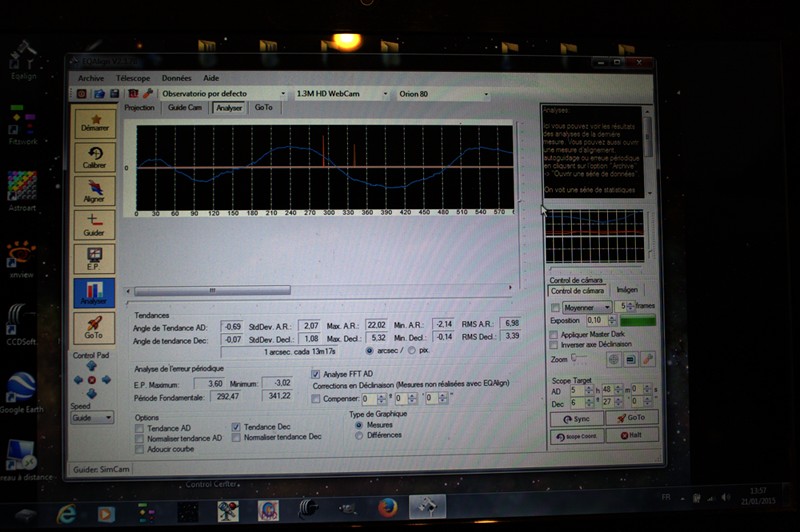Enable Adoucir courbe checkbox
The height and width of the screenshot is (532, 800).
139,449
